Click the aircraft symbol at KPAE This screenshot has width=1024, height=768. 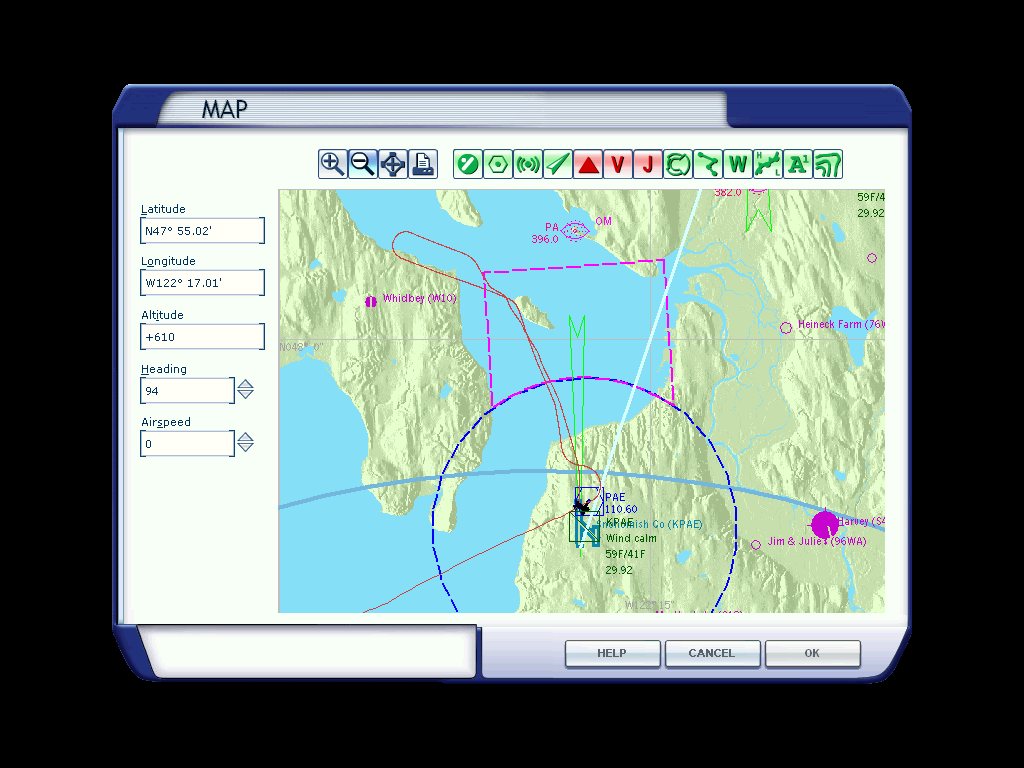(x=581, y=505)
